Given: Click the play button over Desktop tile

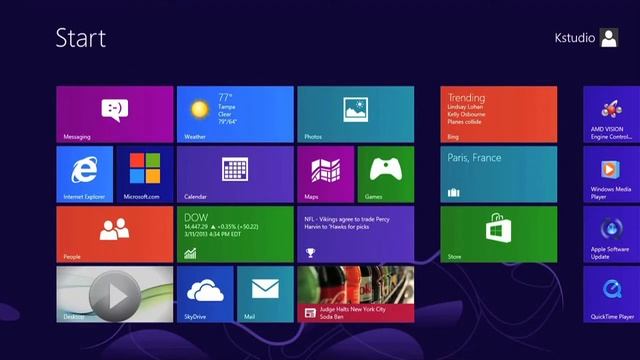Looking at the screenshot, I should point(115,297).
